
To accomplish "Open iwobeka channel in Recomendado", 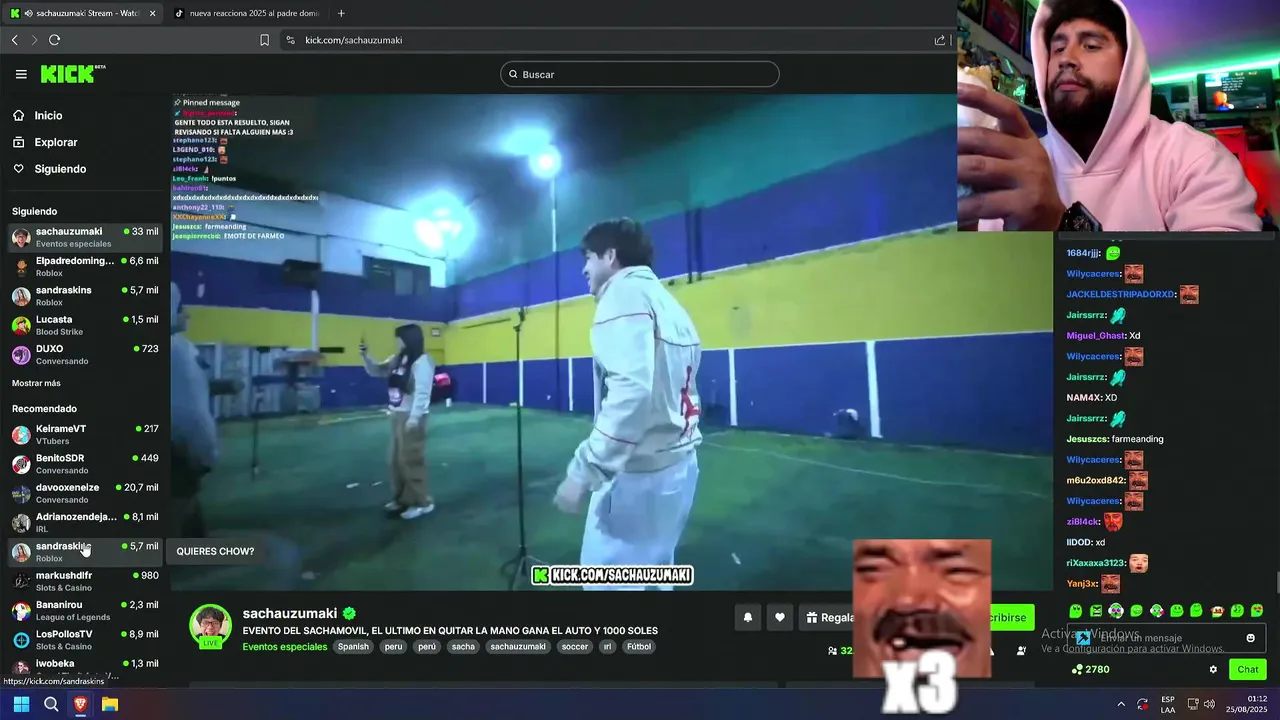I will click(x=85, y=667).
